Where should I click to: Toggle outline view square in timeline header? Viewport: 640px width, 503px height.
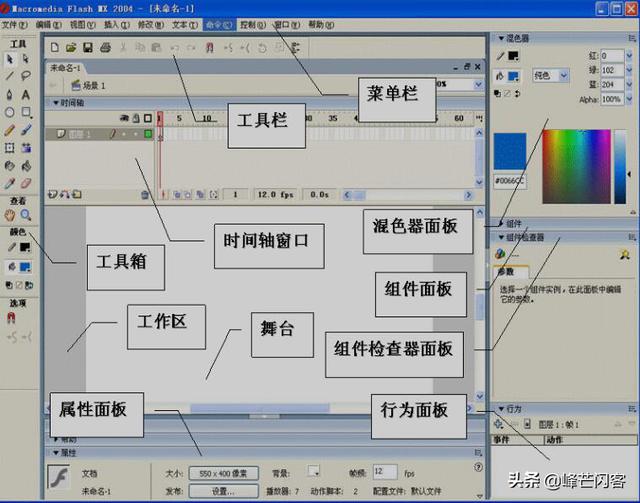pyautogui.click(x=148, y=118)
